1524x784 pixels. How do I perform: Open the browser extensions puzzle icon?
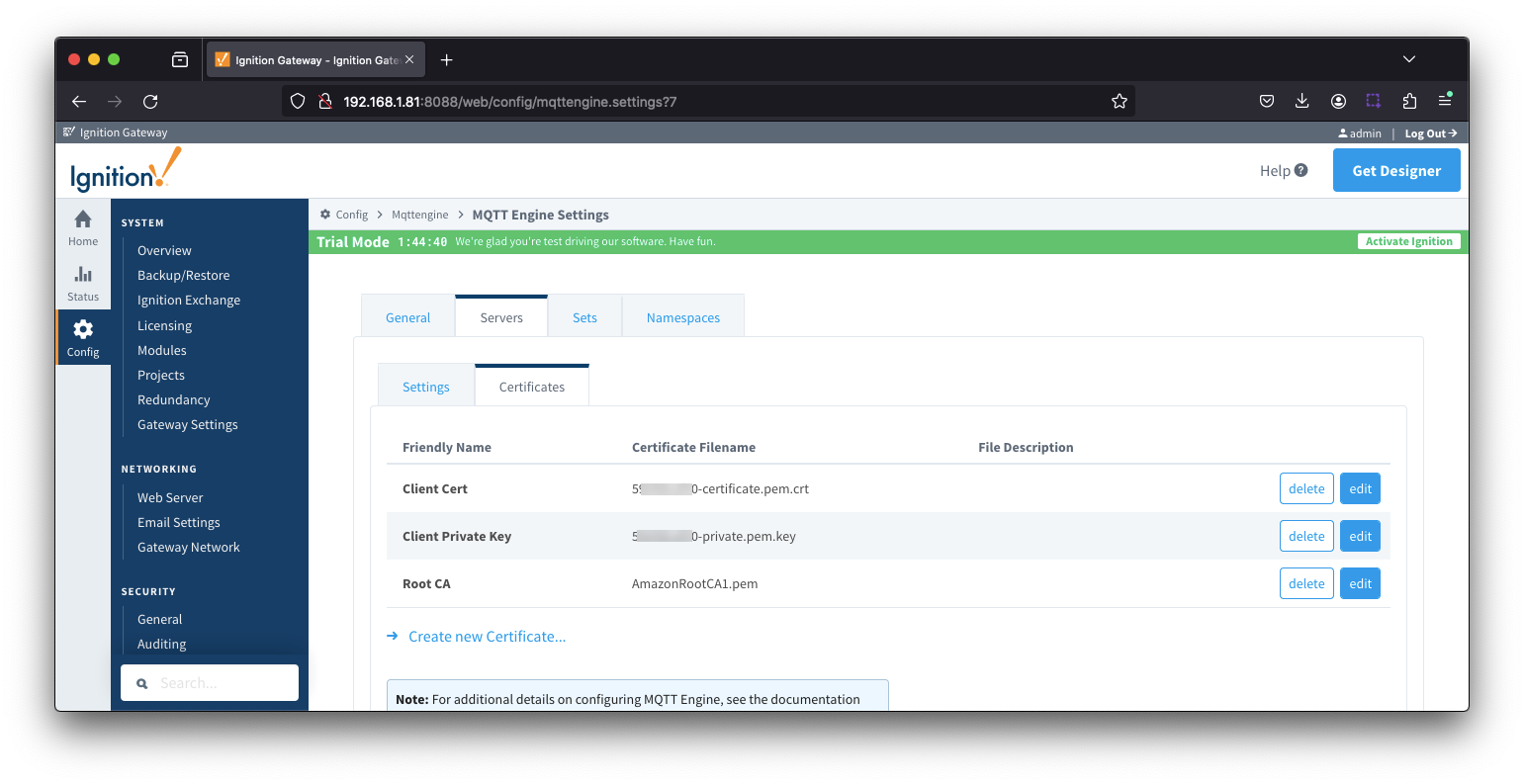point(1409,101)
